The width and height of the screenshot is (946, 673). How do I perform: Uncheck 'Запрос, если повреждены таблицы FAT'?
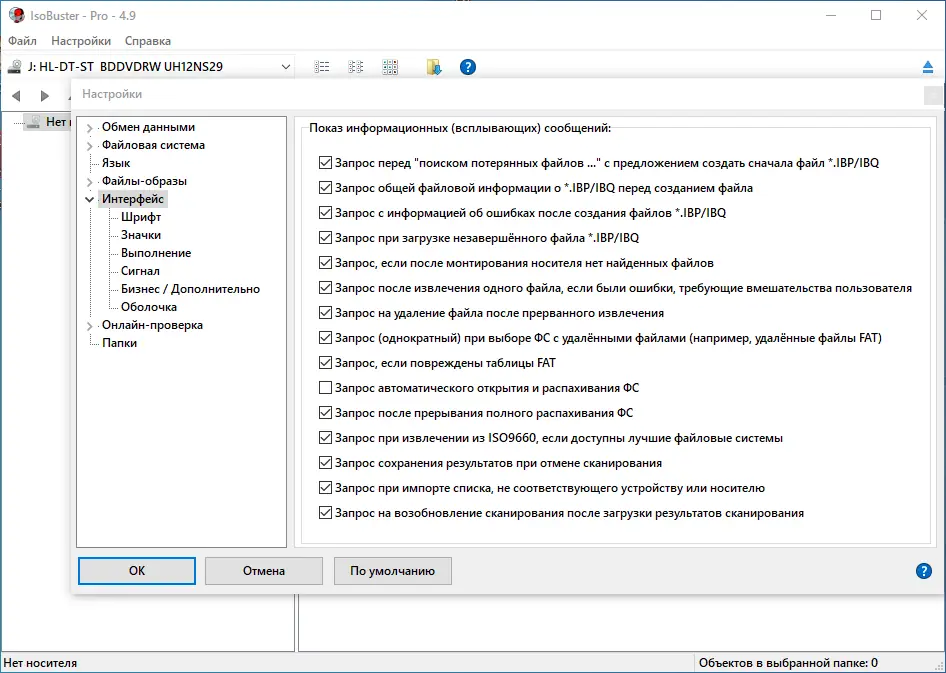[x=325, y=363]
